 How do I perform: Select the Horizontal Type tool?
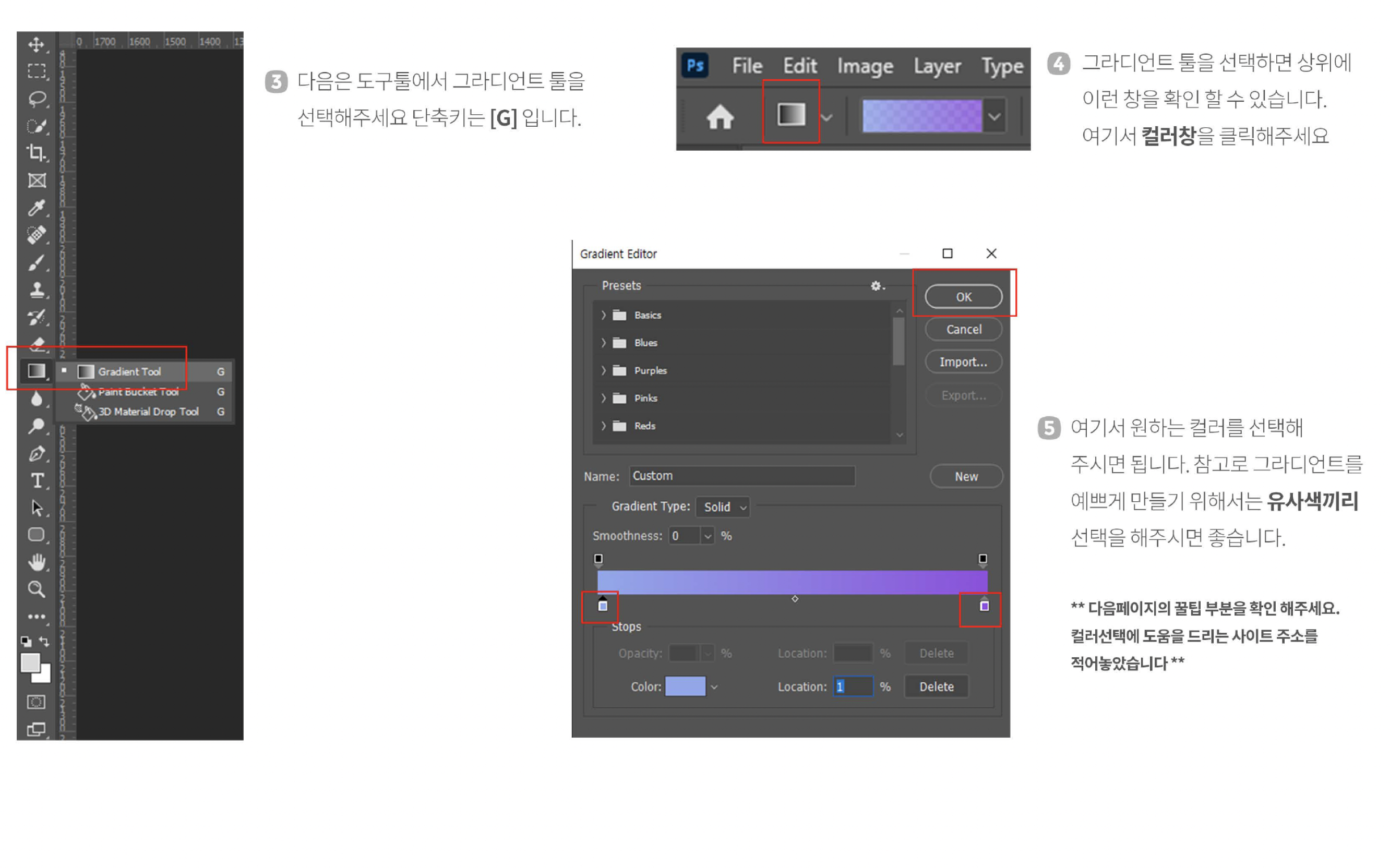[x=38, y=480]
